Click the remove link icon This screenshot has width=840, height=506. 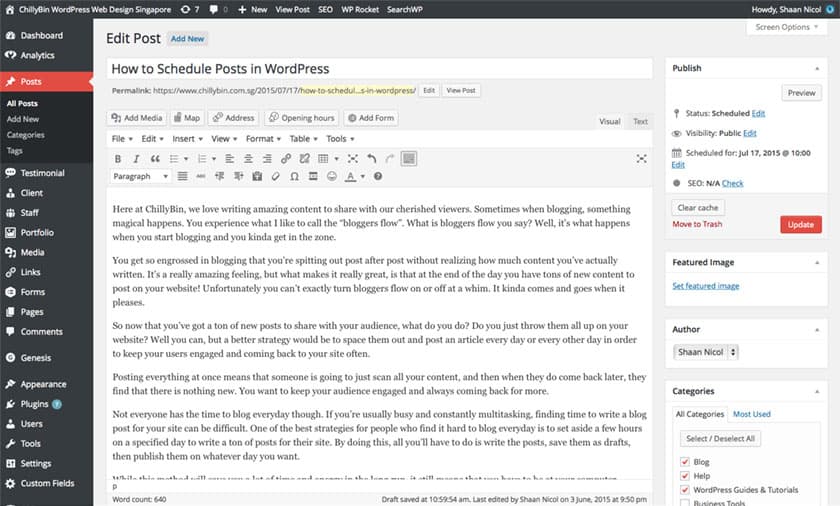tap(304, 158)
